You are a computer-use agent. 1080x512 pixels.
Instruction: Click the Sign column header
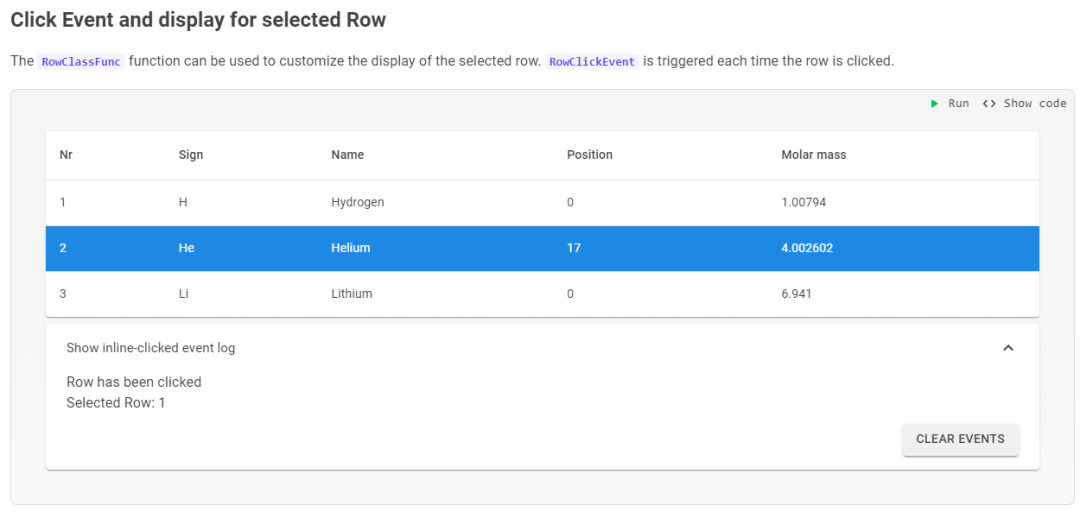pyautogui.click(x=191, y=155)
